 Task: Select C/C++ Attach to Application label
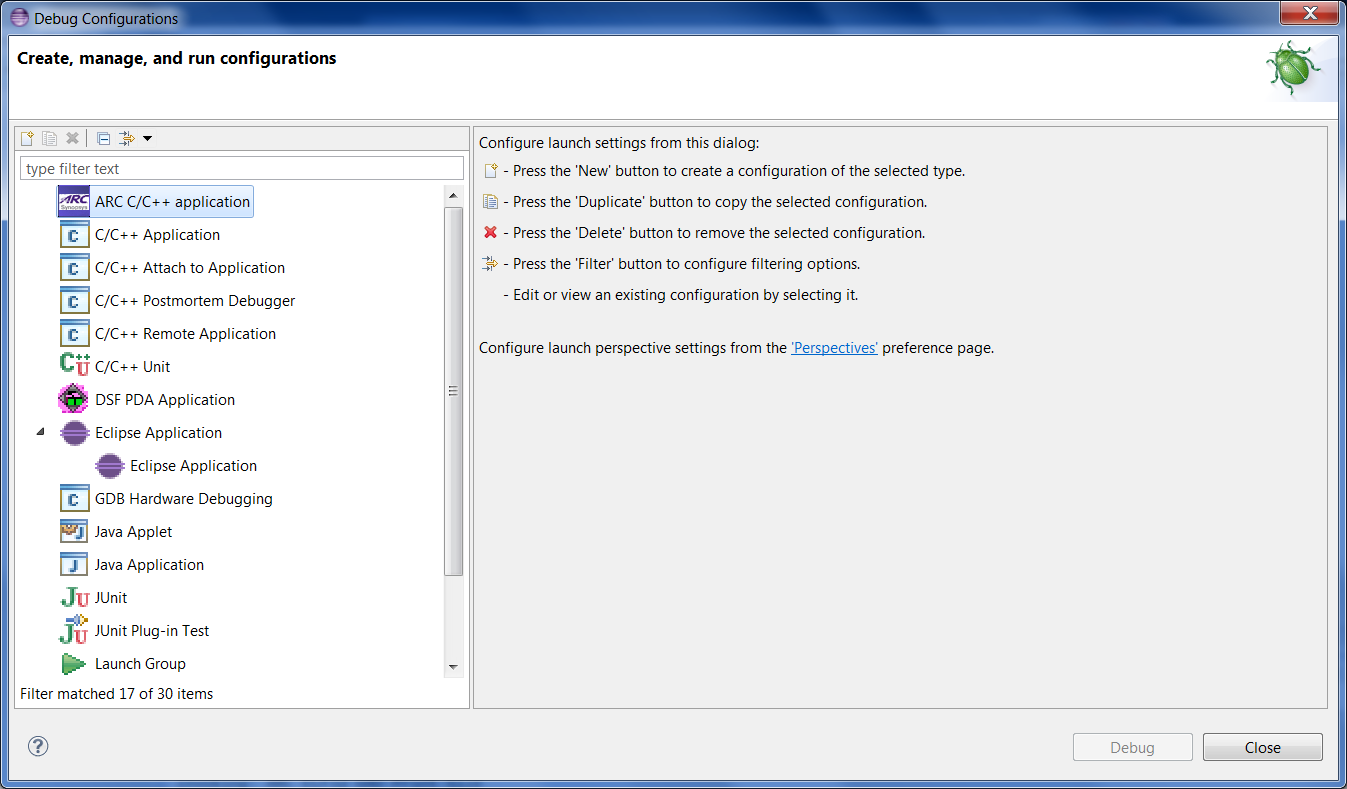point(190,267)
